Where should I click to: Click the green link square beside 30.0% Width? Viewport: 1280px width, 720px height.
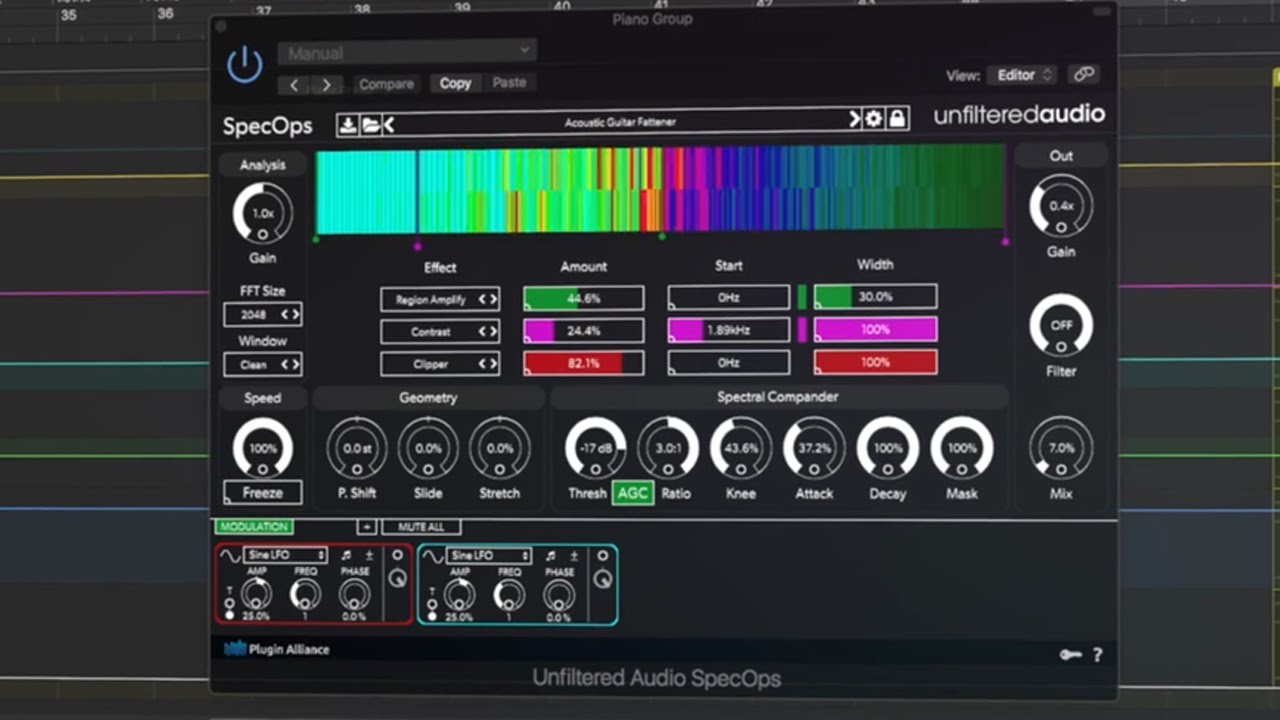pyautogui.click(x=802, y=297)
